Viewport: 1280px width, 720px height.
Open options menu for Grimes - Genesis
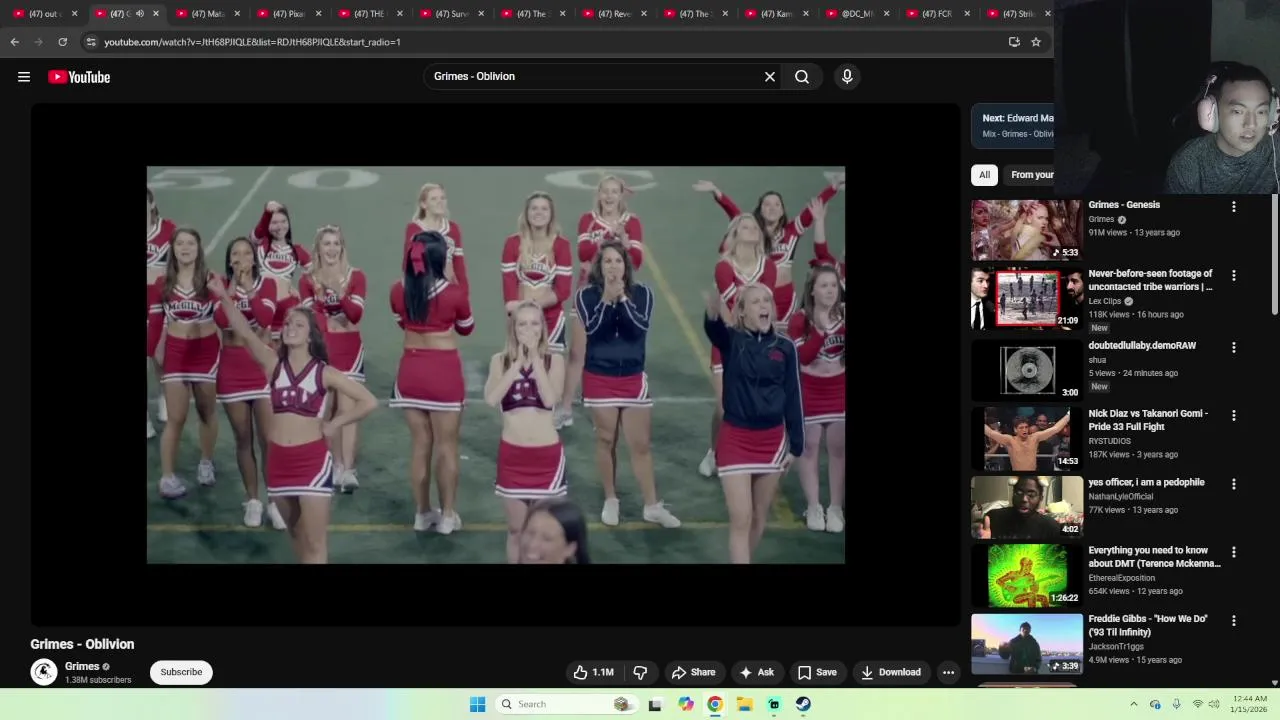1233,206
